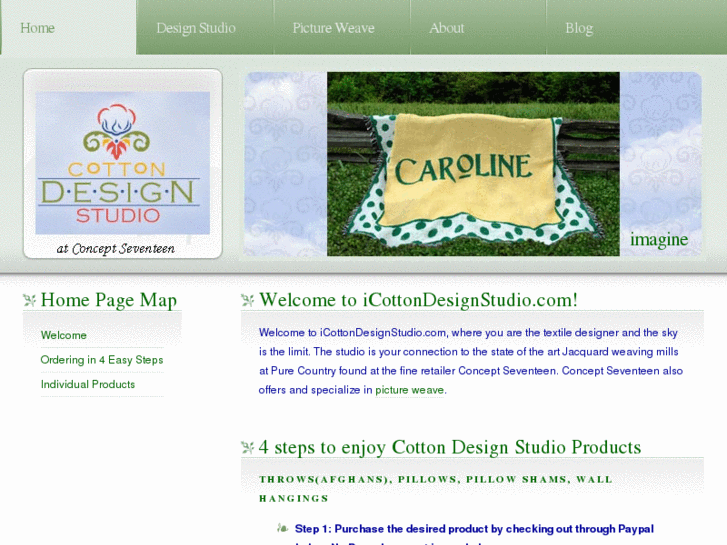Click leaf icon beside Welcome heading
This screenshot has width=727, height=545.
point(248,301)
